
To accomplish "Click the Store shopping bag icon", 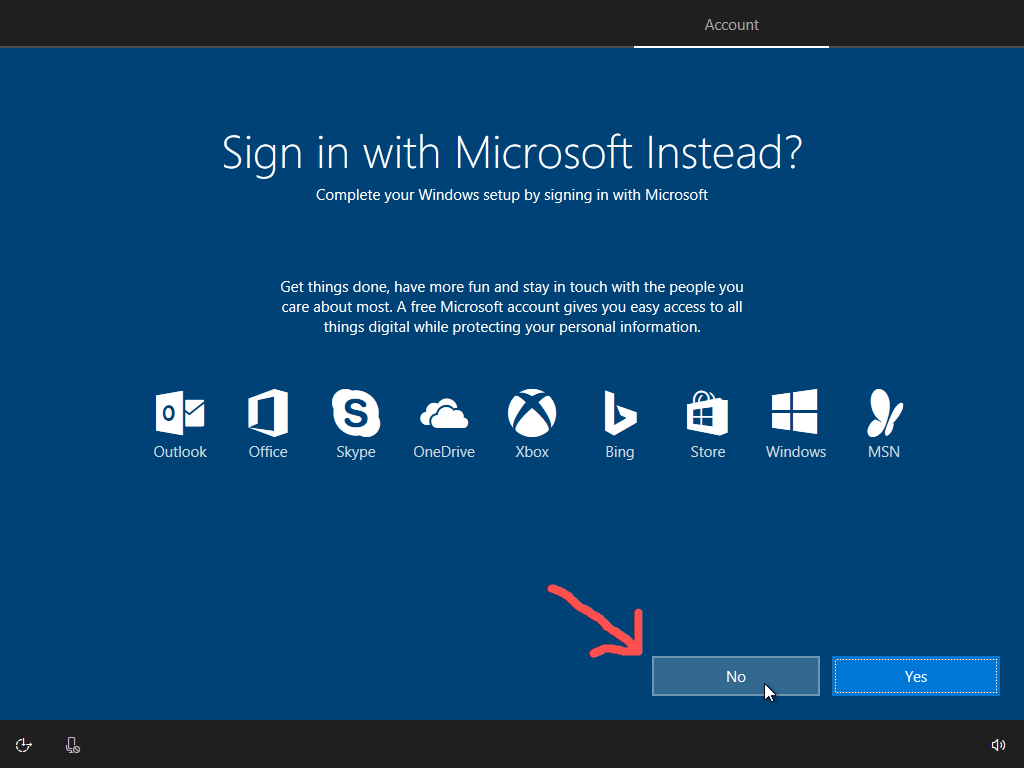I will coord(707,413).
